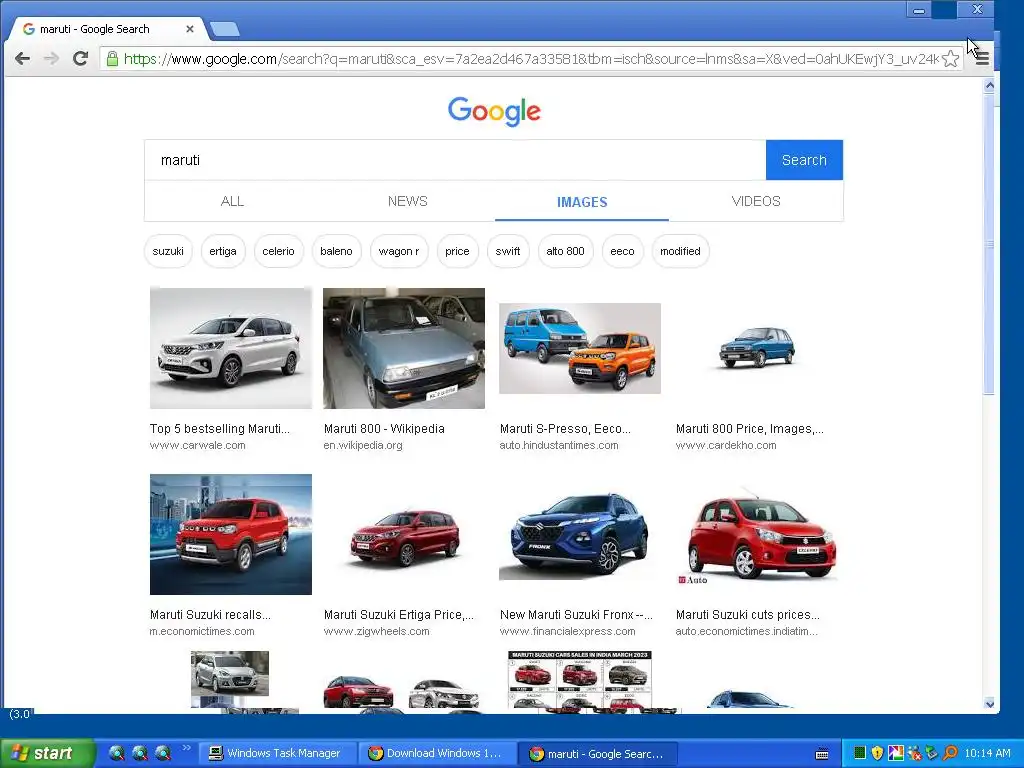This screenshot has height=768, width=1024.
Task: Click Maruti Suzuki Ertiga Price,... title
Action: click(399, 615)
